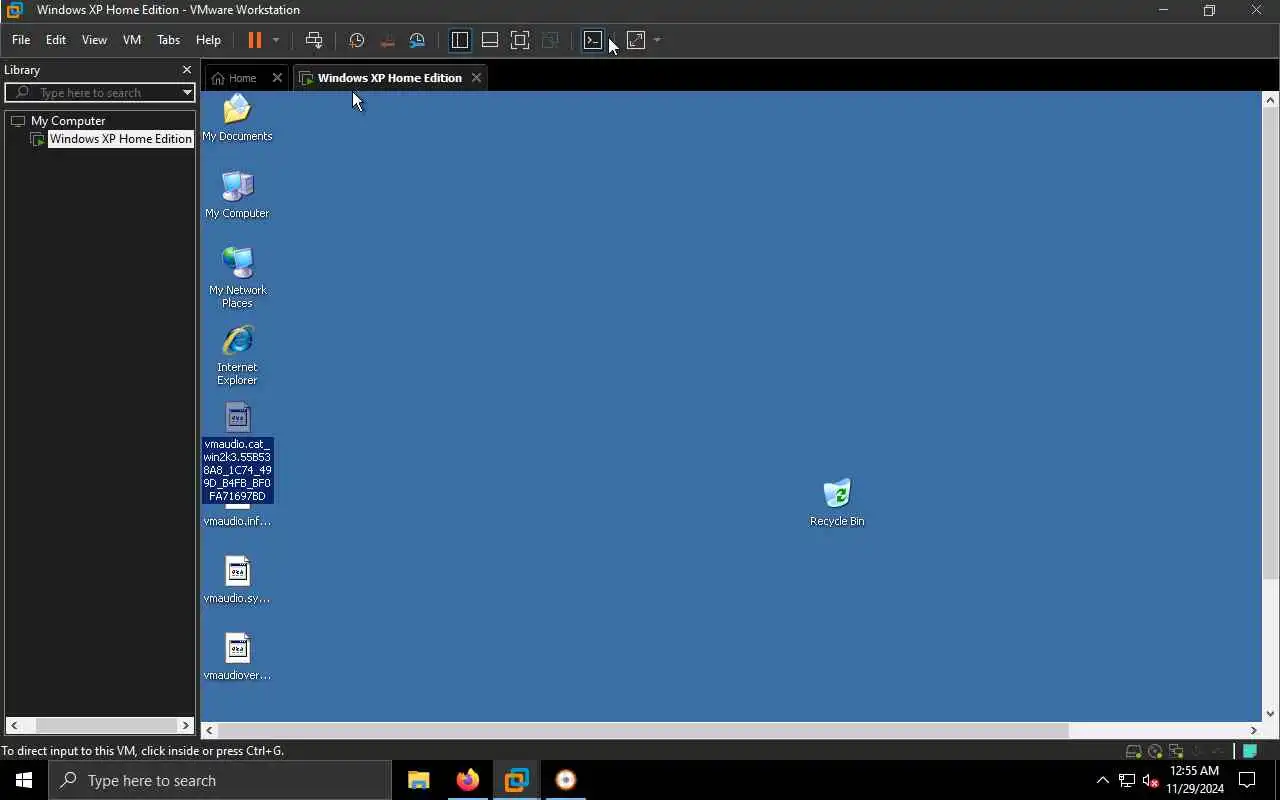The height and width of the screenshot is (800, 1280).
Task: Take a snapshot of the virtual machine
Action: coord(356,40)
